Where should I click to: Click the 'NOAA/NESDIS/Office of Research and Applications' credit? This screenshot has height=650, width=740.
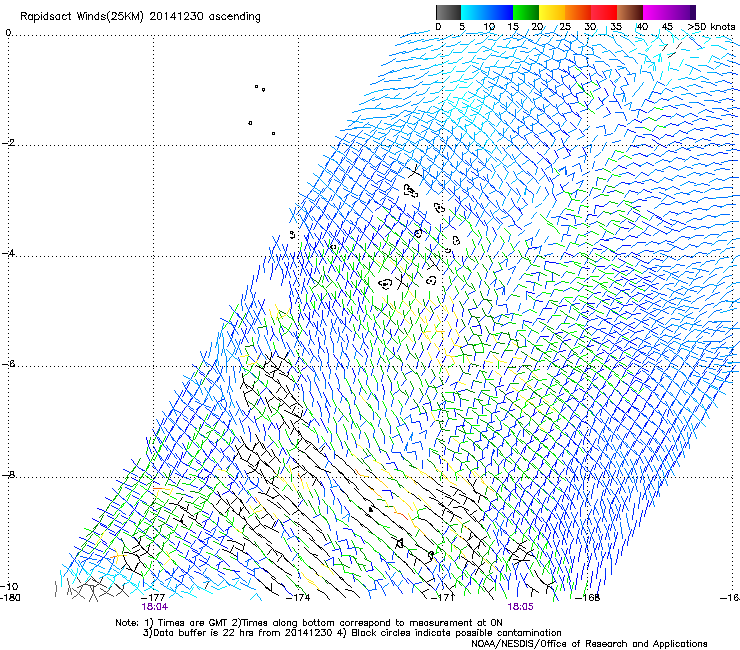tap(589, 644)
